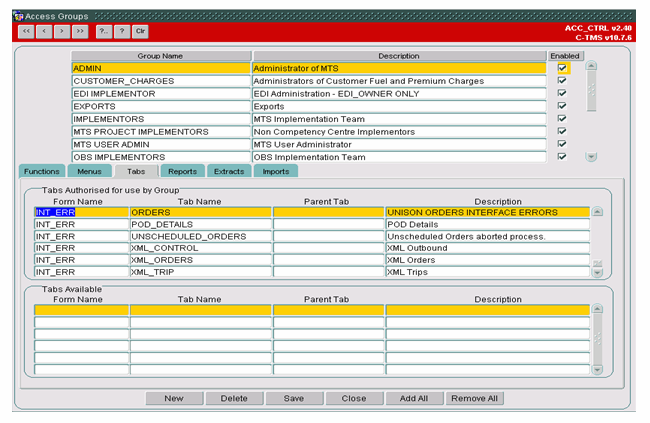The image size is (650, 423).
Task: Select the EXPORTS group name
Action: pyautogui.click(x=161, y=106)
